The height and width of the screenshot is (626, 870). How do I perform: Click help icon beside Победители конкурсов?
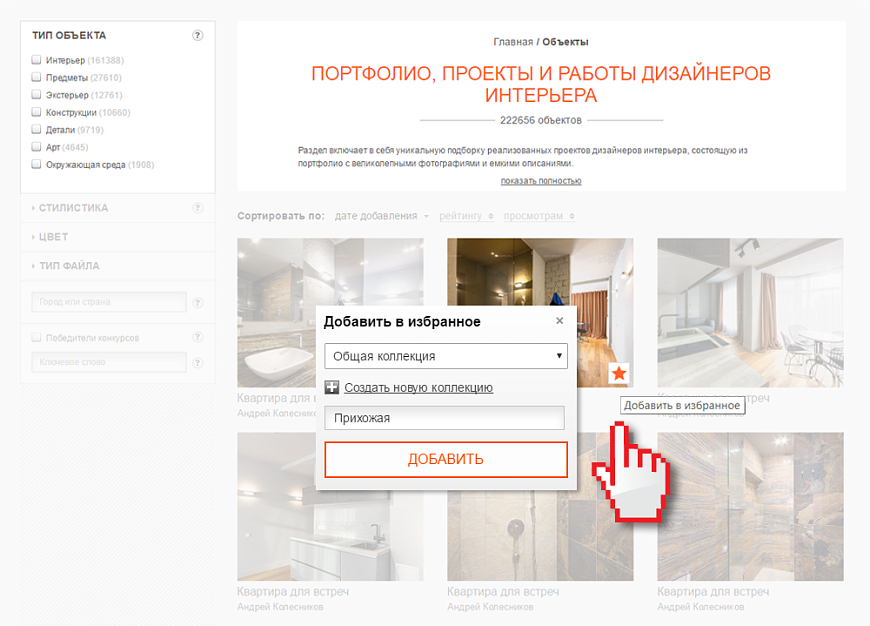coord(198,338)
